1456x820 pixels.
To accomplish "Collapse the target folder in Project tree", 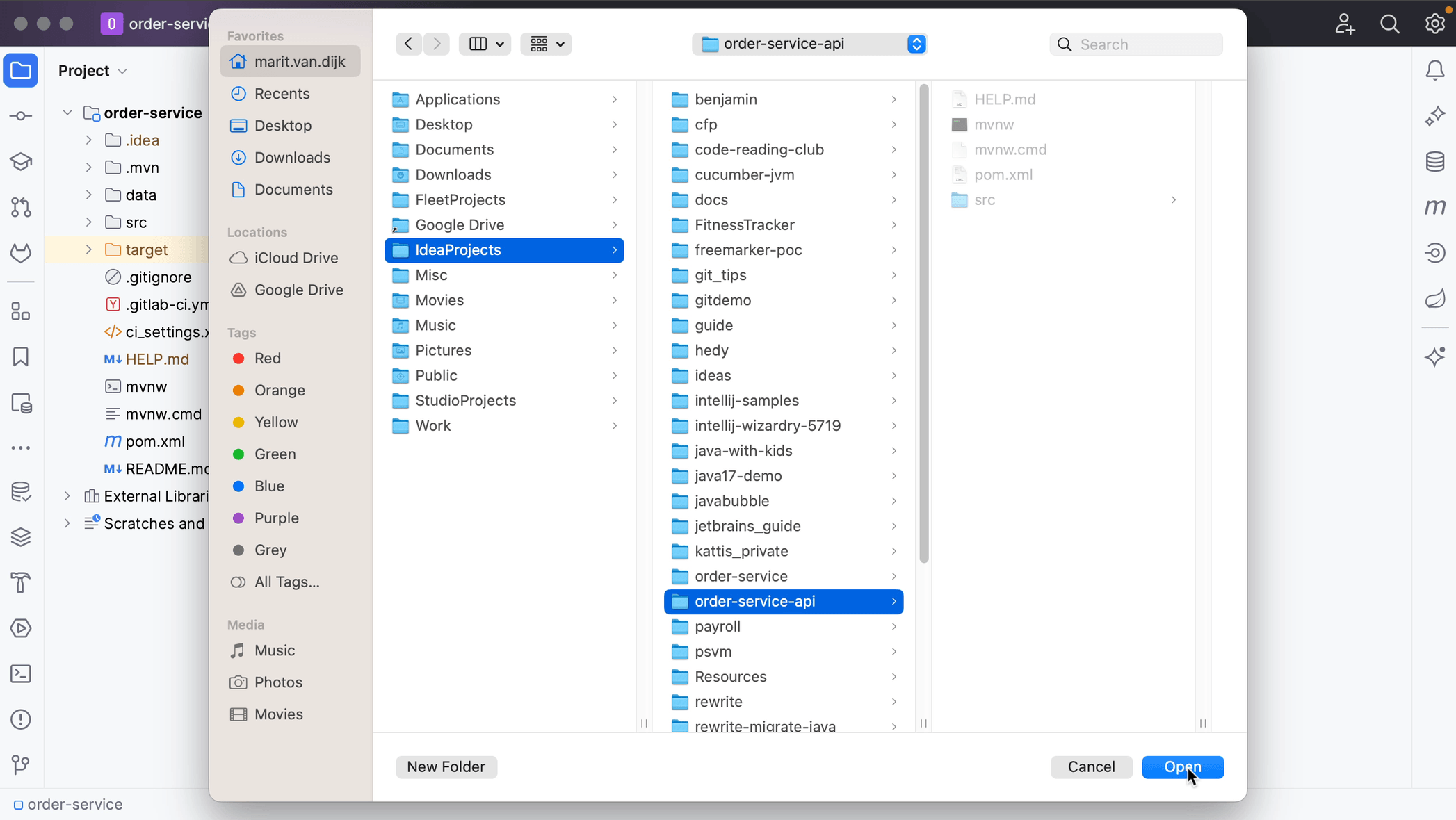I will (88, 249).
